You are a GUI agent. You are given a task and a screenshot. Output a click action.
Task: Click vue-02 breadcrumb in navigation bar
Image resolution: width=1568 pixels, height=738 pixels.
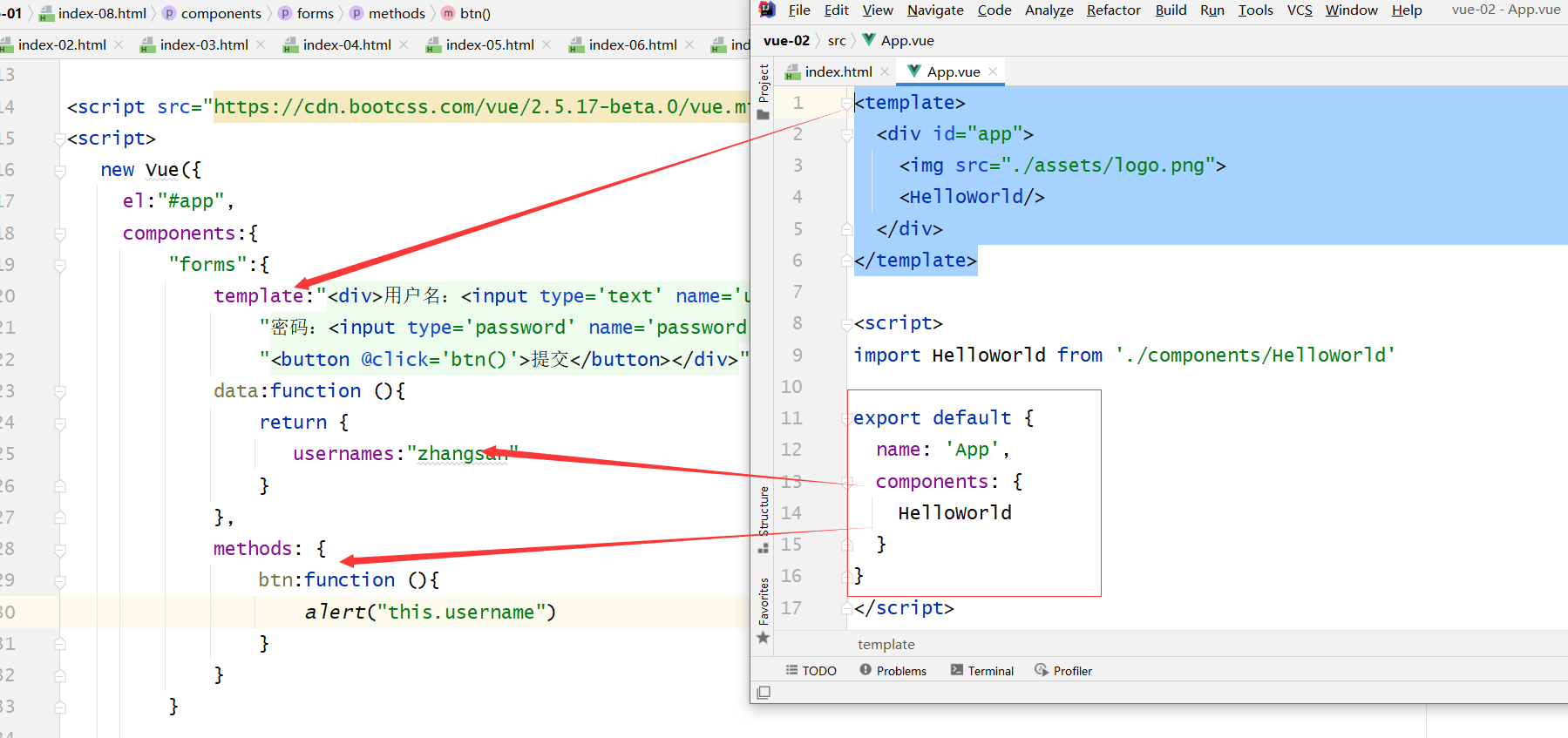[x=786, y=41]
